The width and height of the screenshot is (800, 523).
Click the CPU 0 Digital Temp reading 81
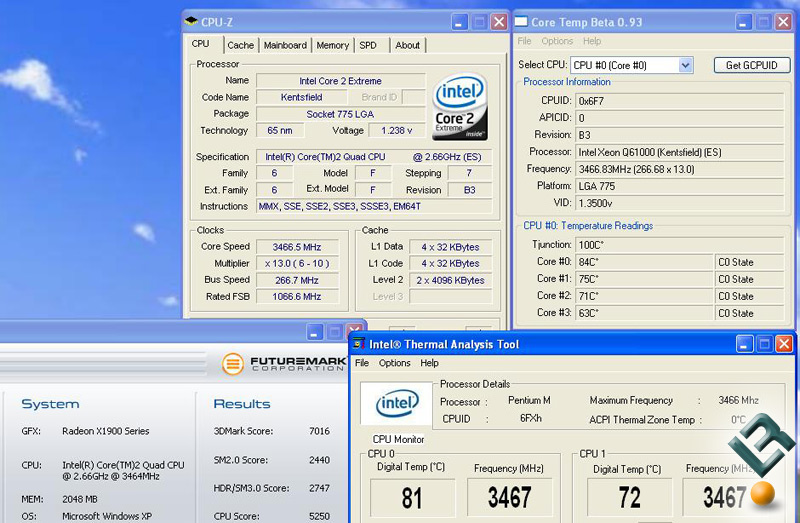pos(412,497)
